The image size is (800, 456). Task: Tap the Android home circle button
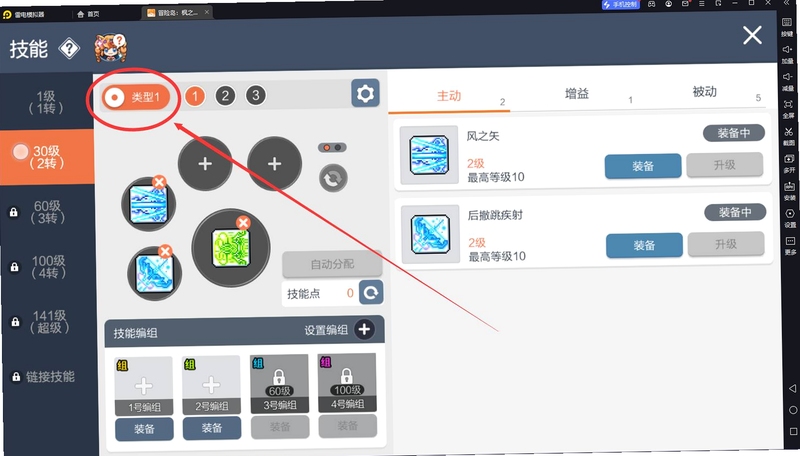[793, 410]
